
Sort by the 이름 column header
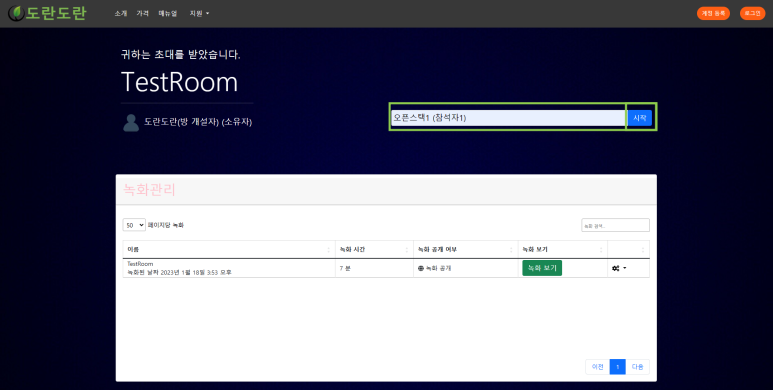point(229,249)
